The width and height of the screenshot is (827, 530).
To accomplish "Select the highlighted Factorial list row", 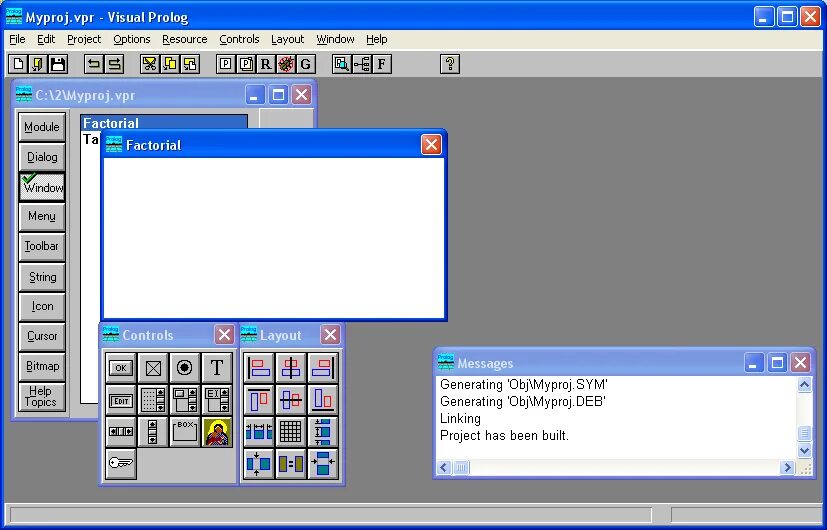I will [164, 122].
